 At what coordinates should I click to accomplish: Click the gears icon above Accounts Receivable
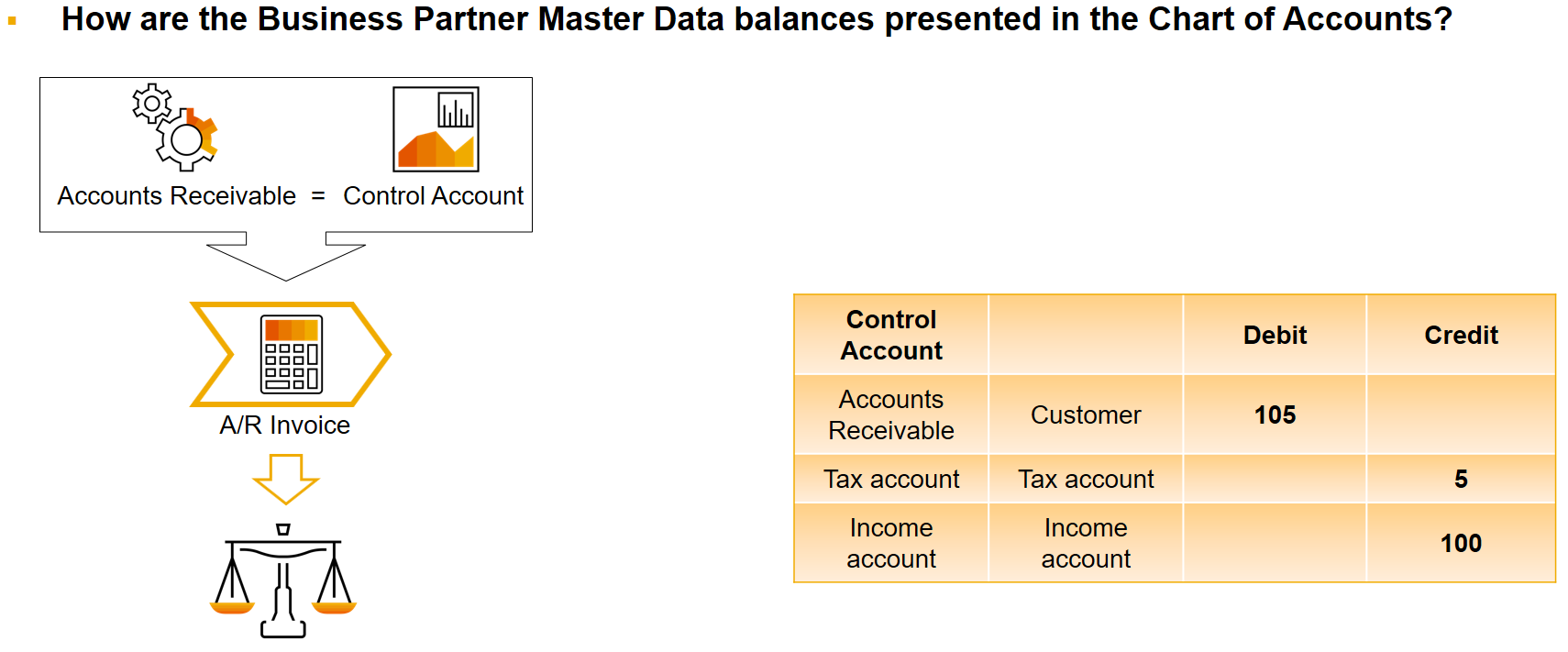174,127
